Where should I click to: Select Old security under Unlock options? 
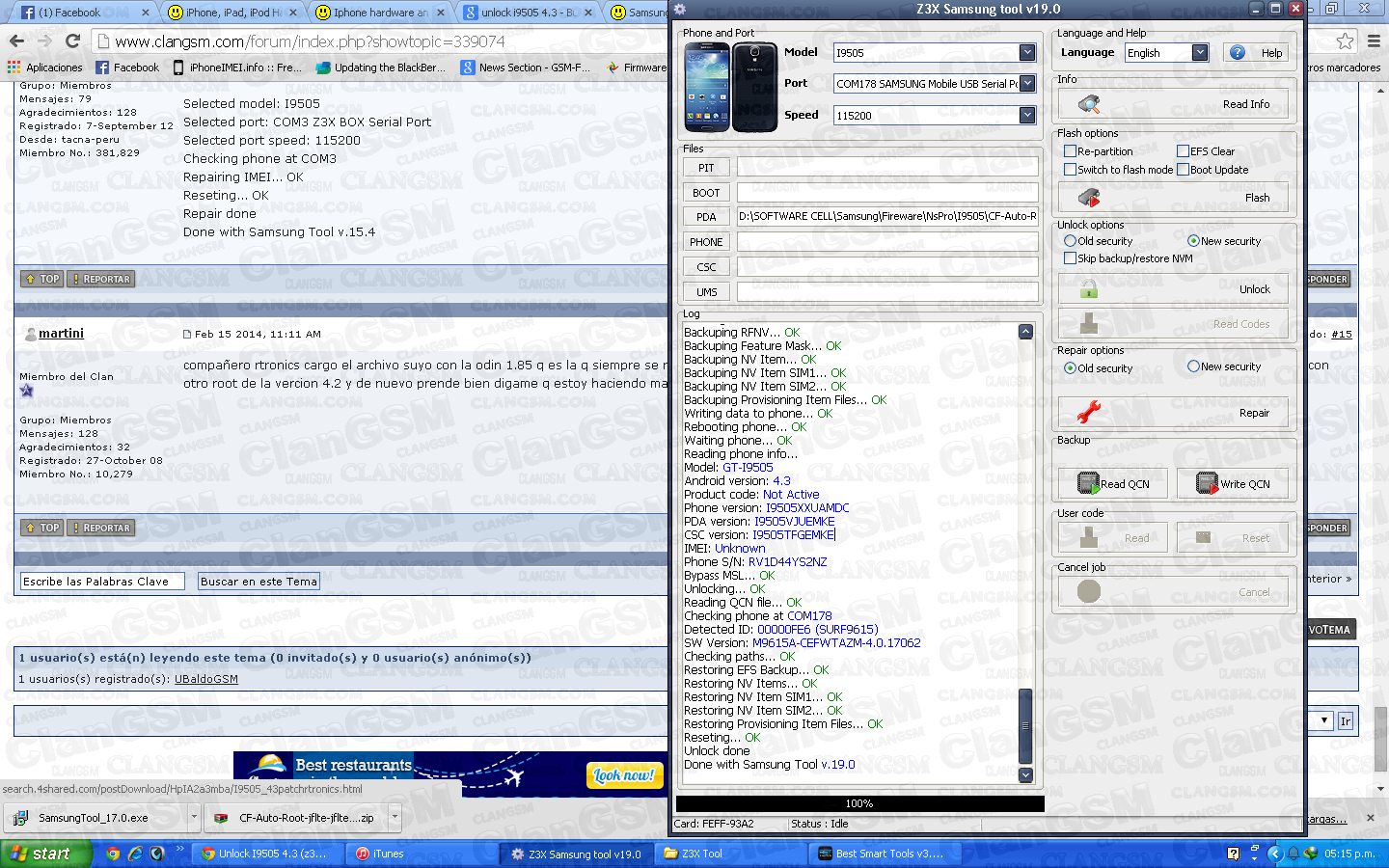pos(1070,241)
